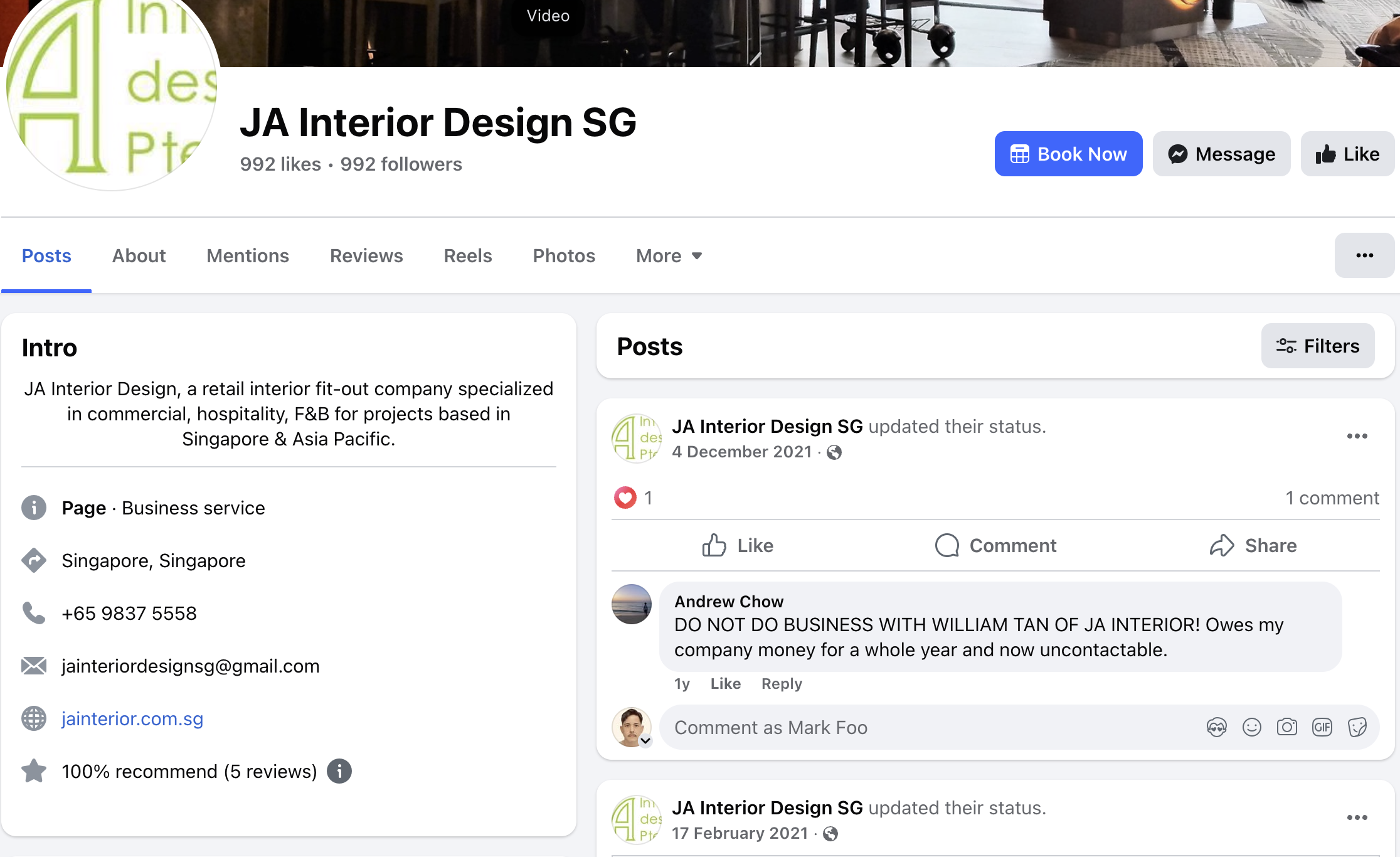The image size is (1400, 857).
Task: Open the page three-dots overflow menu
Action: pos(1364,255)
